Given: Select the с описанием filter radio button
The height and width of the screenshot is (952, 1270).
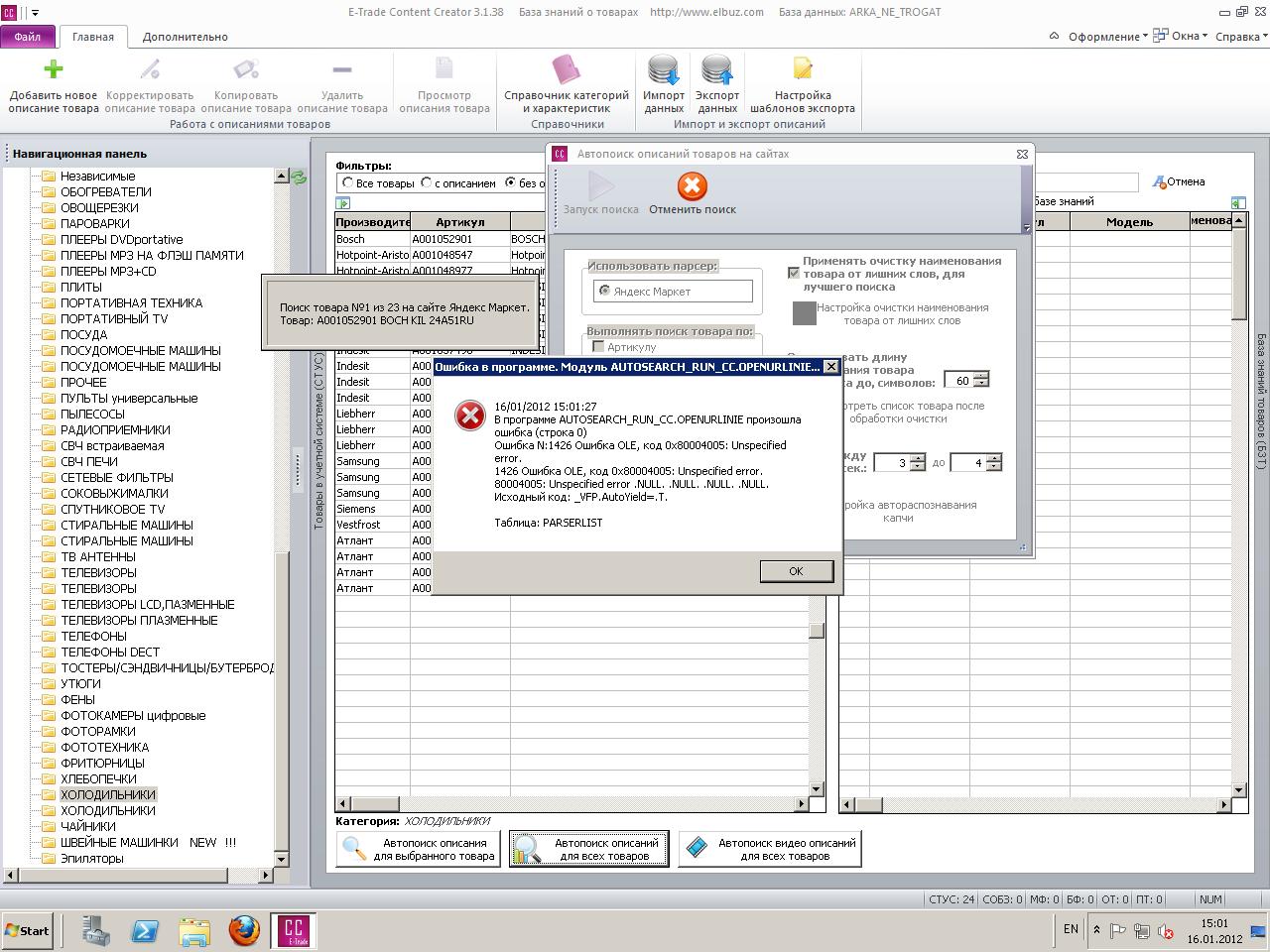Looking at the screenshot, I should 426,183.
